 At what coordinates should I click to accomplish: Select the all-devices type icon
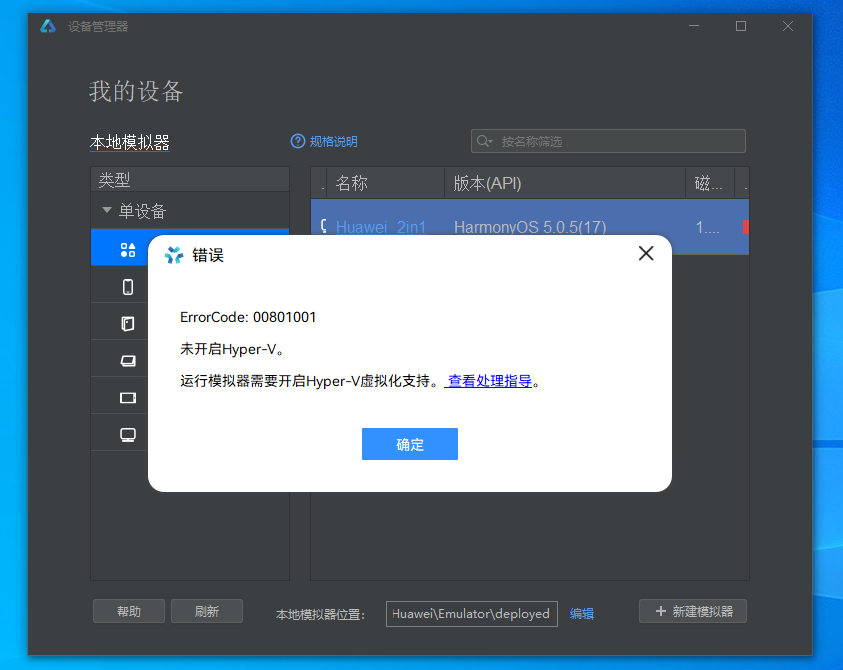coord(128,250)
